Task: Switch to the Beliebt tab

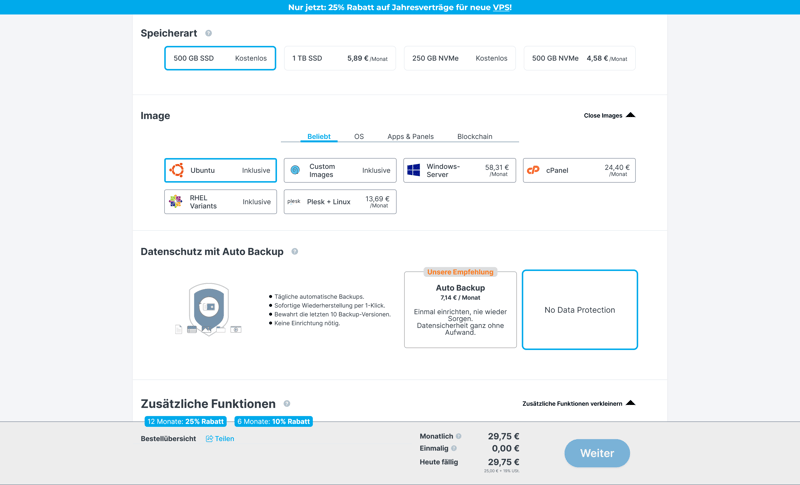Action: (319, 137)
